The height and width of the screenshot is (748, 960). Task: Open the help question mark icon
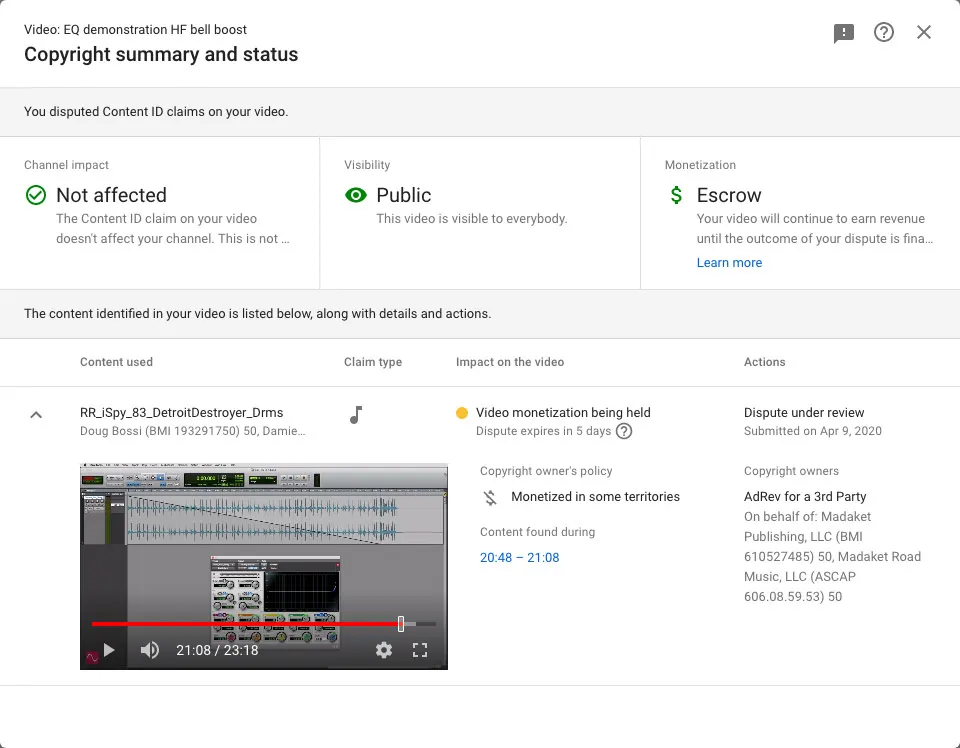(883, 32)
